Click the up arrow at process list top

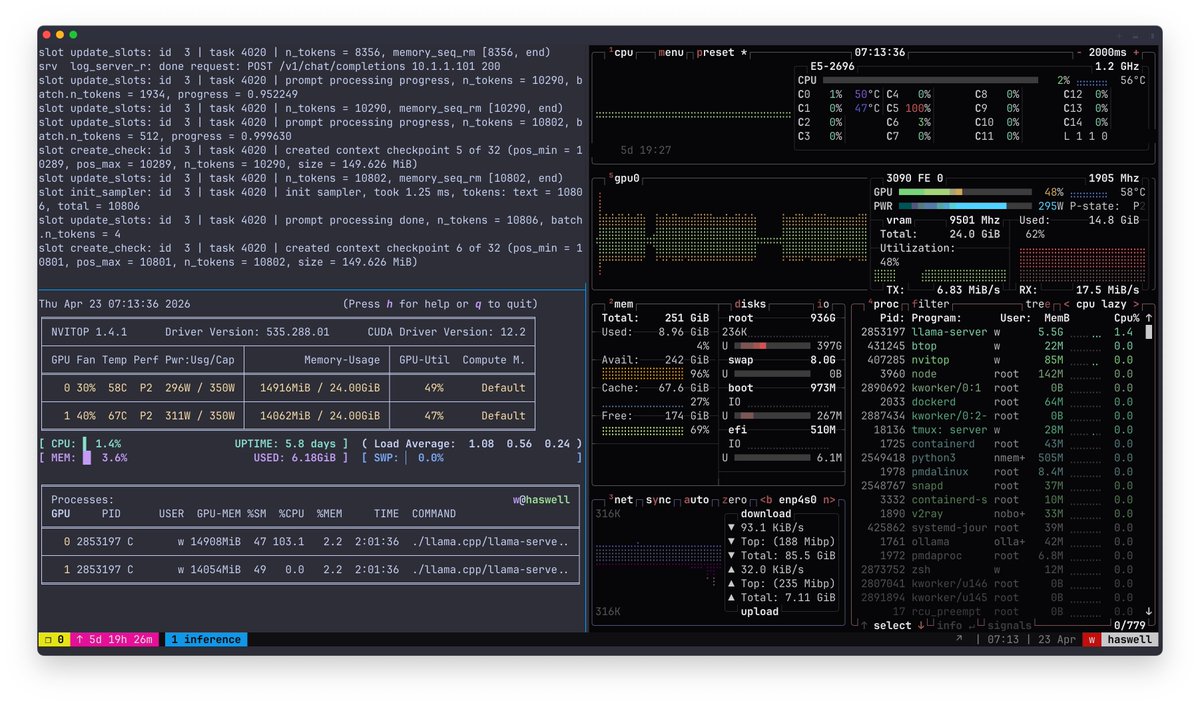1148,318
